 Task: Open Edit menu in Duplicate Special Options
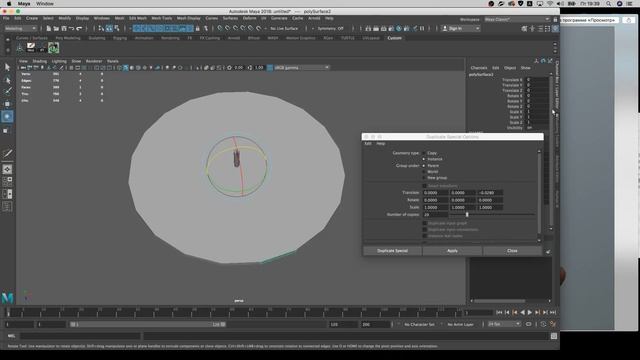tap(368, 144)
